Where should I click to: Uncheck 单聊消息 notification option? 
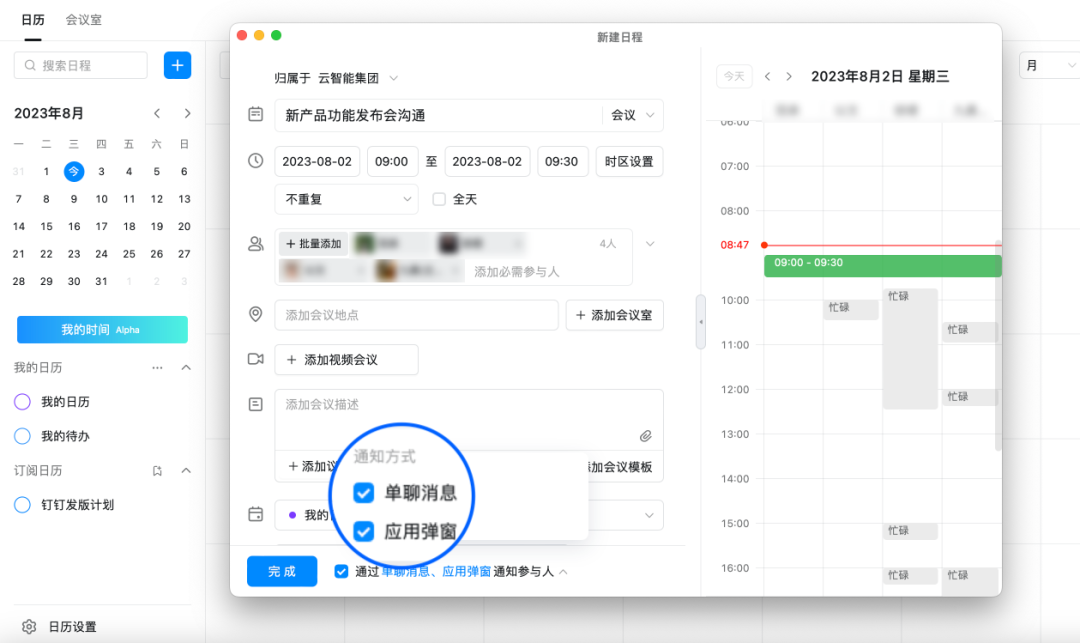point(364,493)
